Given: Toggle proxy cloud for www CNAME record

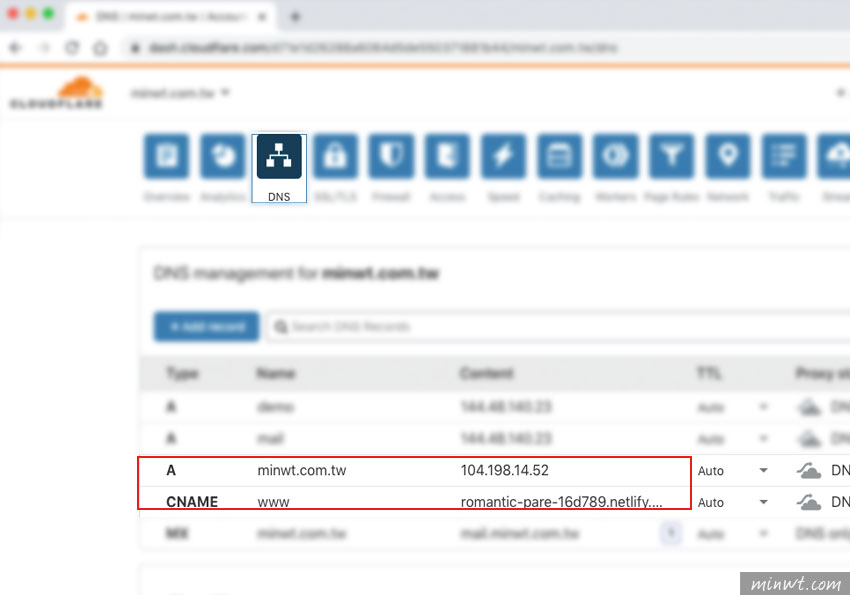Looking at the screenshot, I should point(809,502).
